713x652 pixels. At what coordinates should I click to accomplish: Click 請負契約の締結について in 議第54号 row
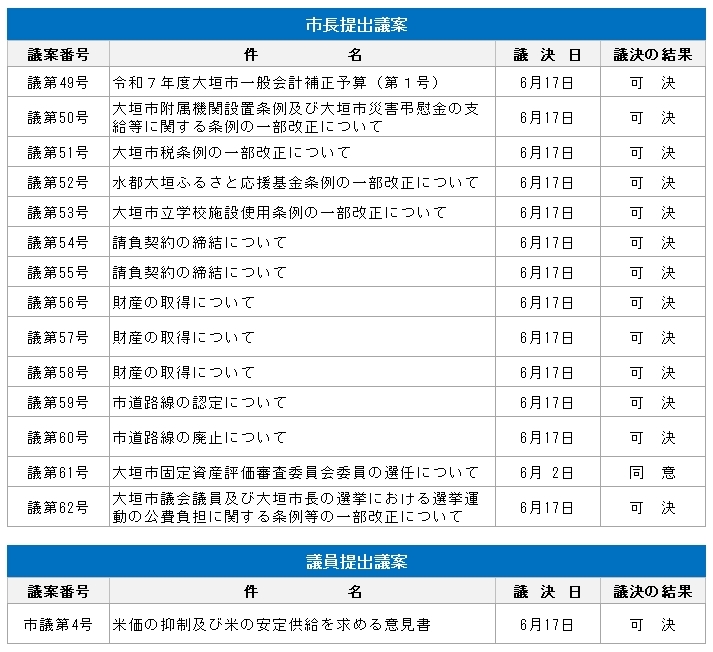pyautogui.click(x=200, y=242)
